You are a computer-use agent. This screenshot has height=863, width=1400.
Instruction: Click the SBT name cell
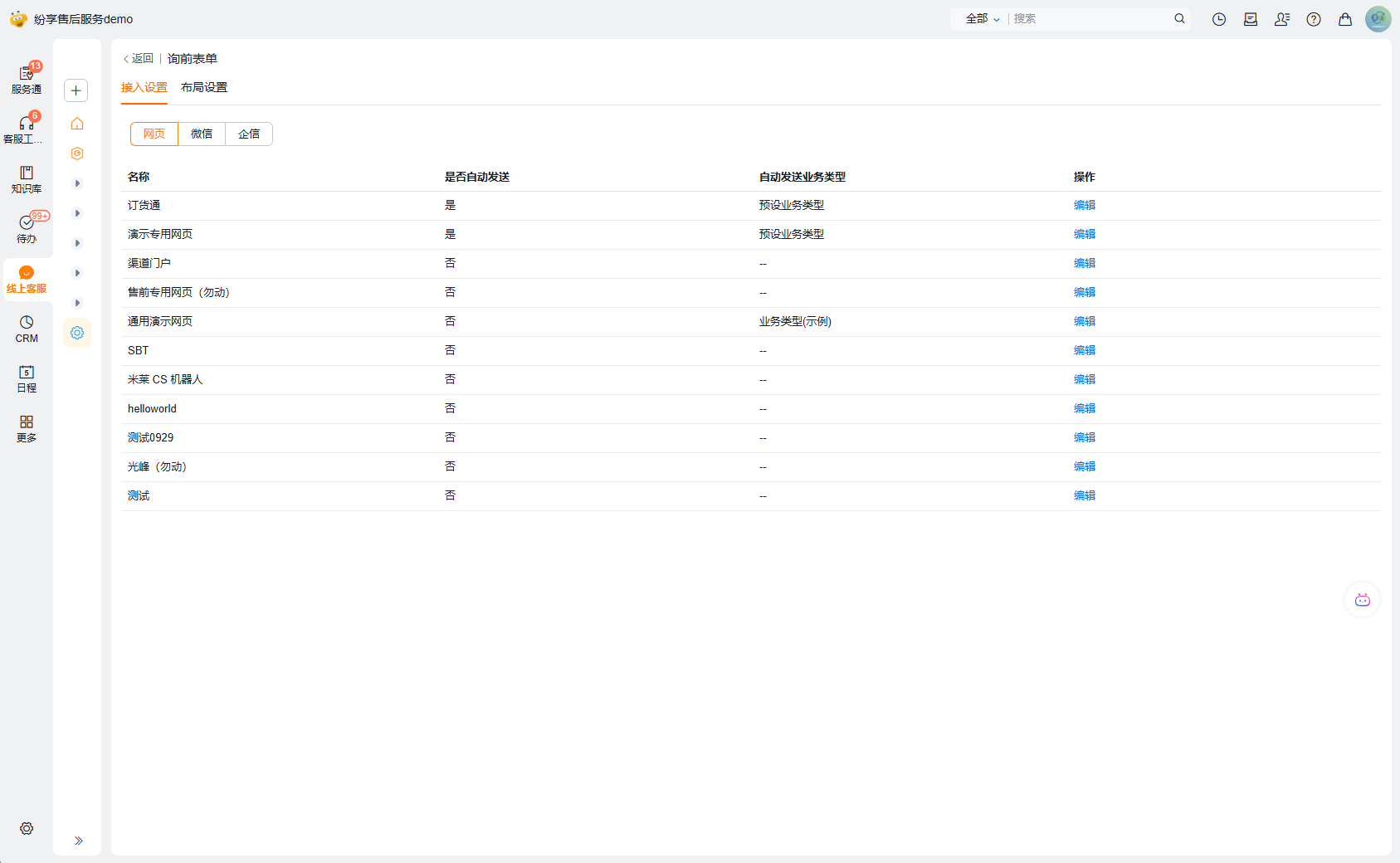(139, 351)
